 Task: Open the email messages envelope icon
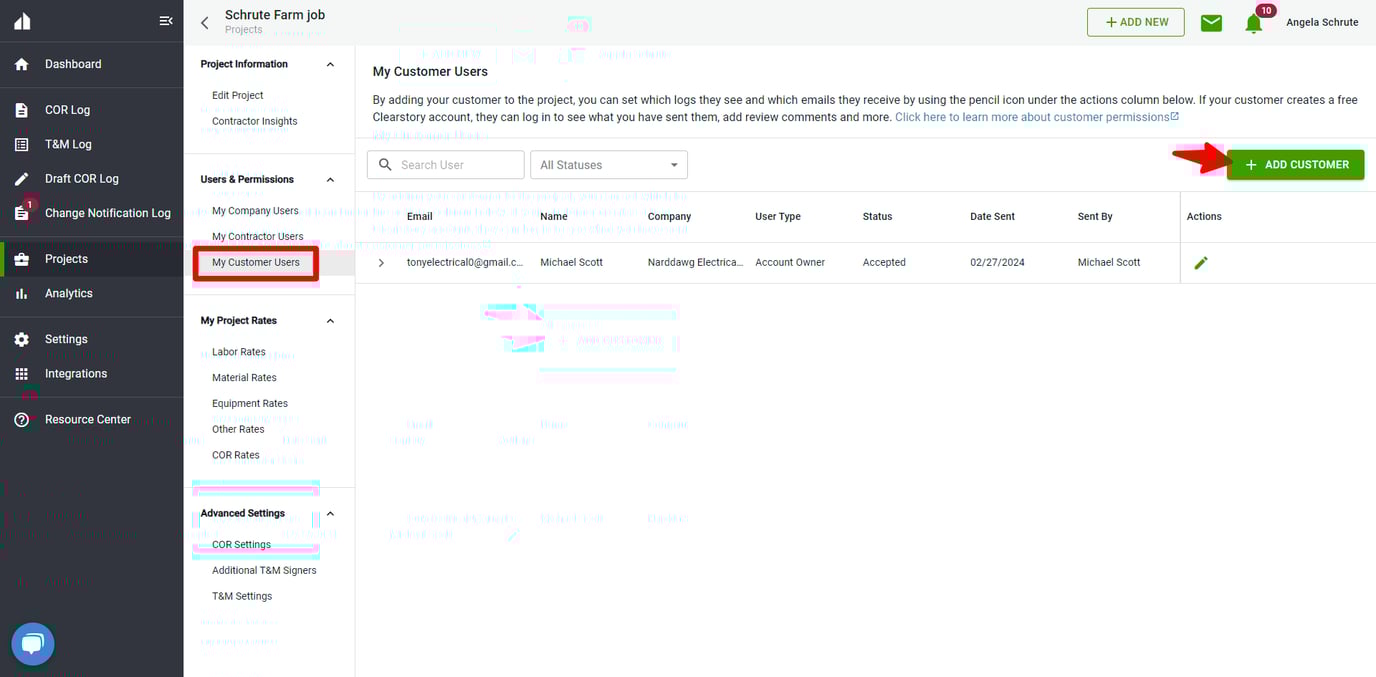click(1211, 21)
